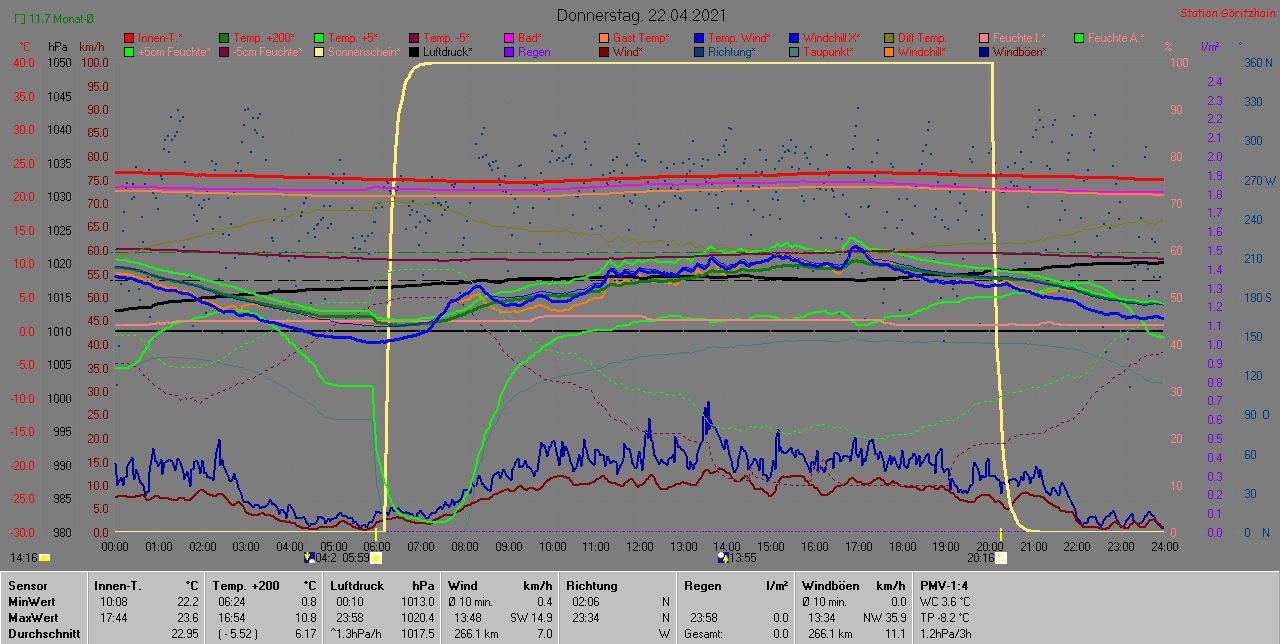Click the hPa axis unit label
The image size is (1280, 644).
(x=58, y=47)
